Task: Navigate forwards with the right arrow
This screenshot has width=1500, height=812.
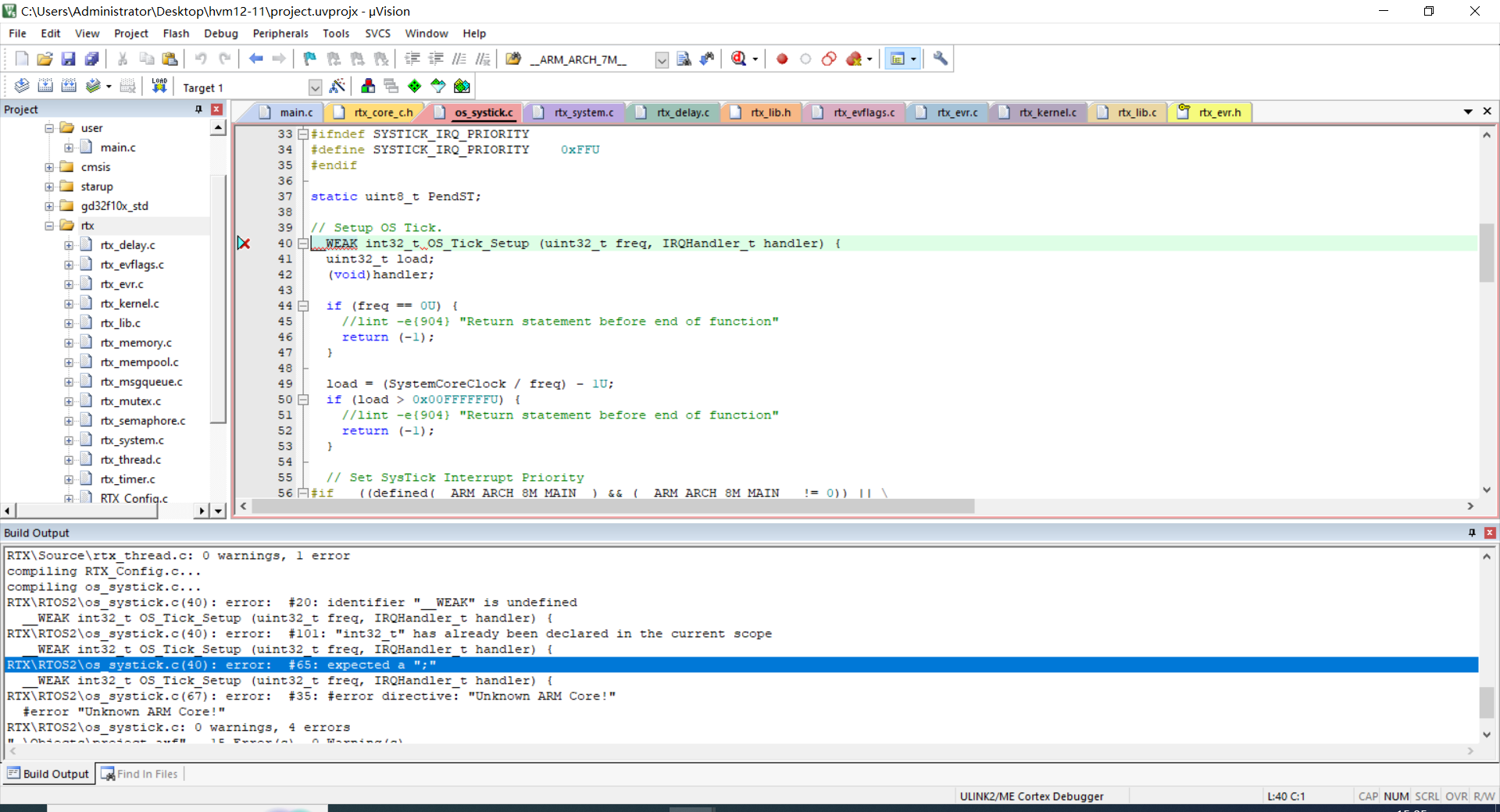Action: [x=279, y=59]
